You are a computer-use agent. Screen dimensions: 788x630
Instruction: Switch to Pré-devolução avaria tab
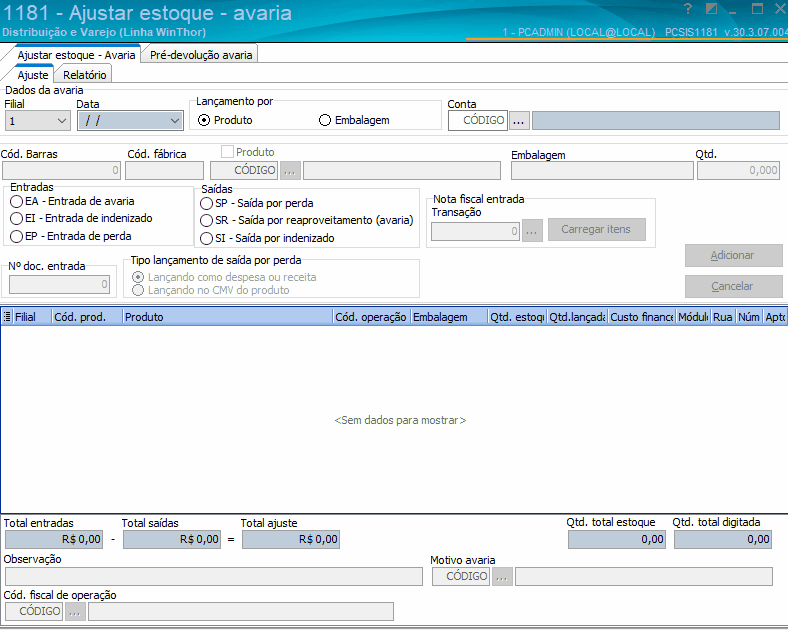pos(201,55)
